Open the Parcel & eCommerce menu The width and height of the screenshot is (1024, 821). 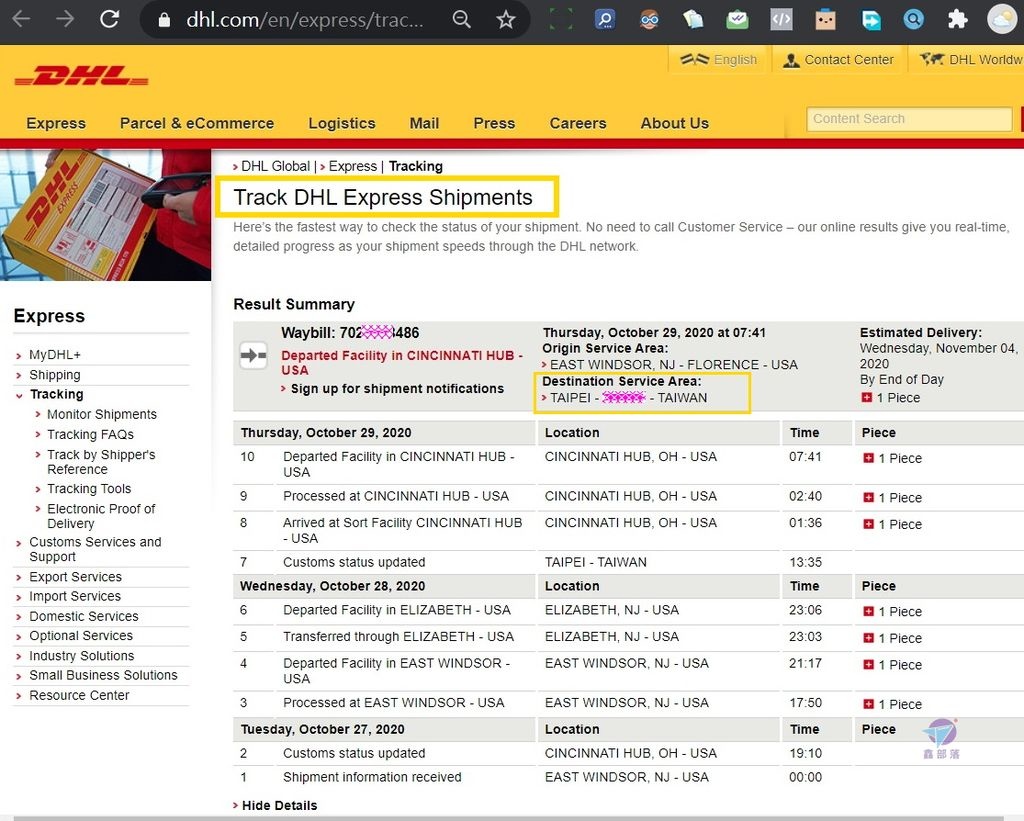pos(197,123)
